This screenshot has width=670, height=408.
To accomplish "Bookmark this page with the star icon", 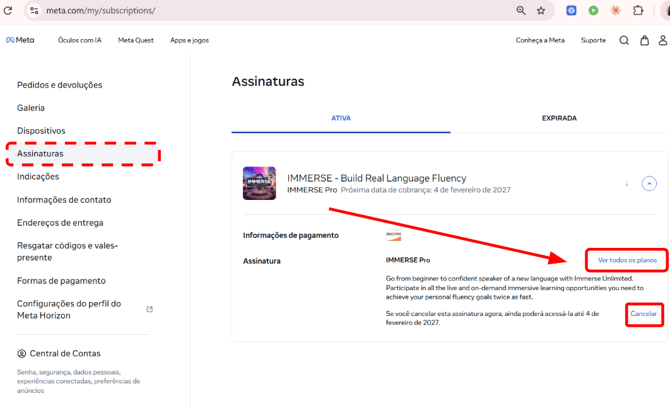I will coord(541,10).
